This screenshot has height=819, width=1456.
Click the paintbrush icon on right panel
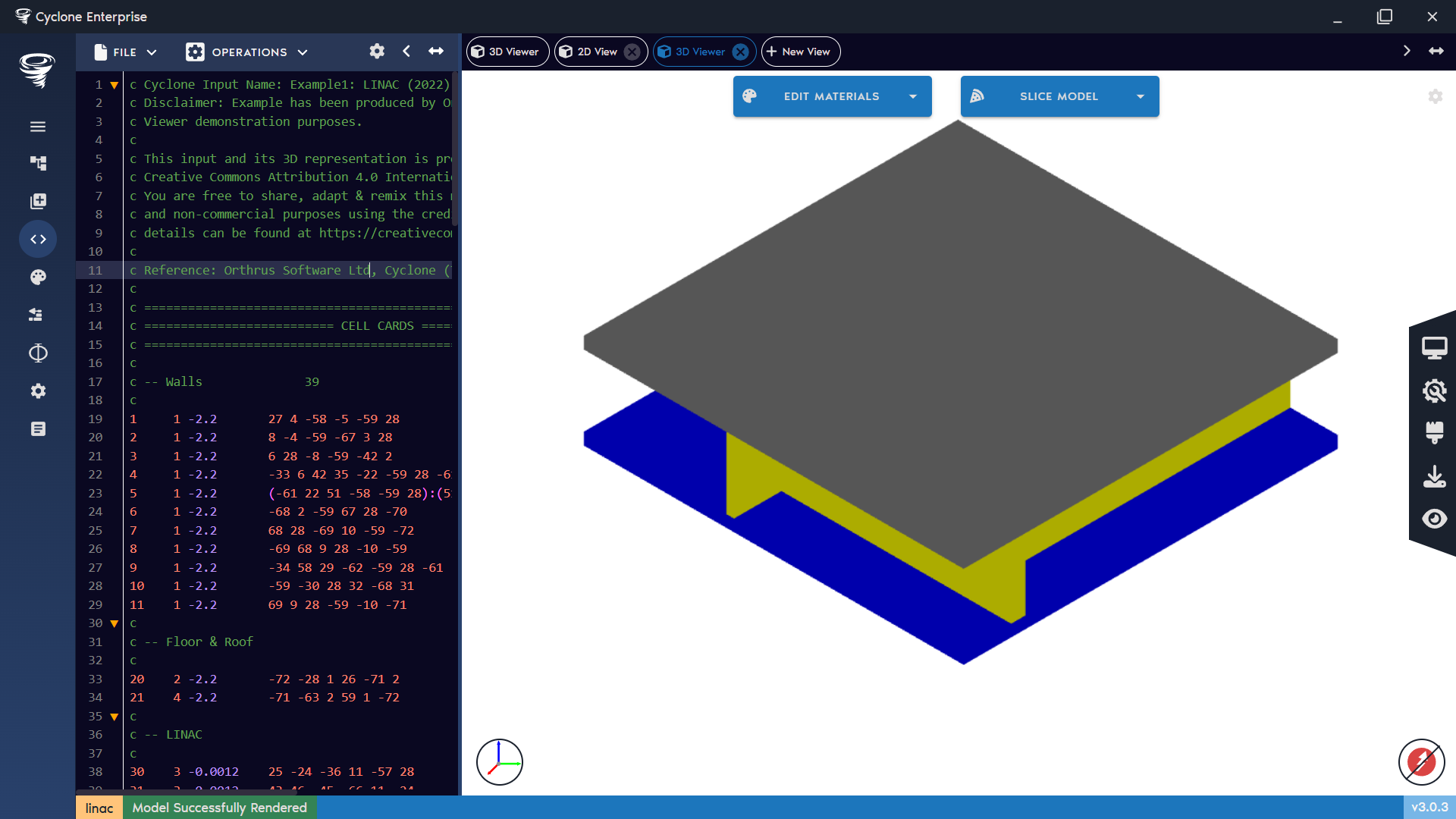1435,433
